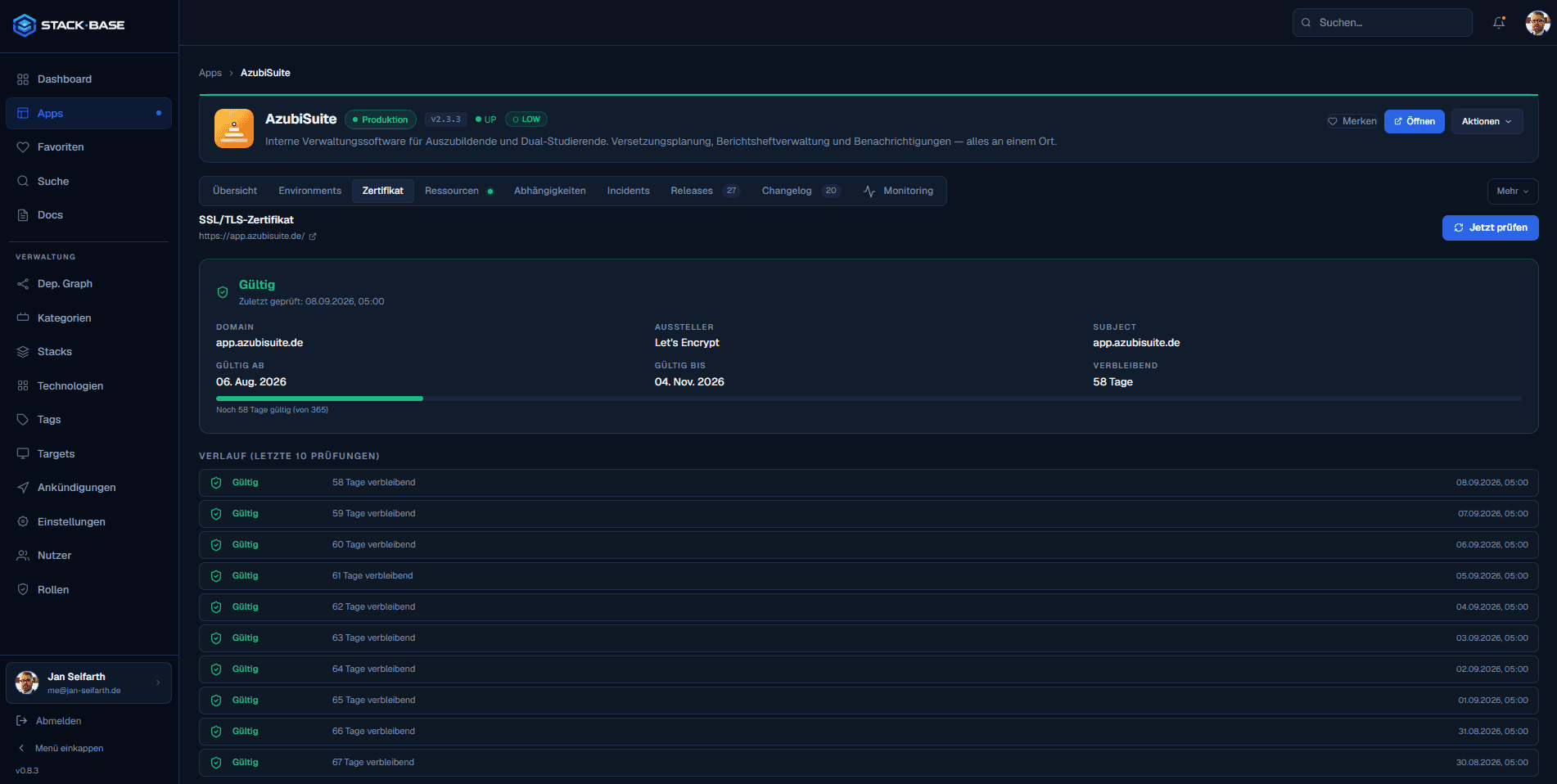Click the Ankündigungen paper plane icon
Viewport: 1557px width, 784px height.
[23, 488]
